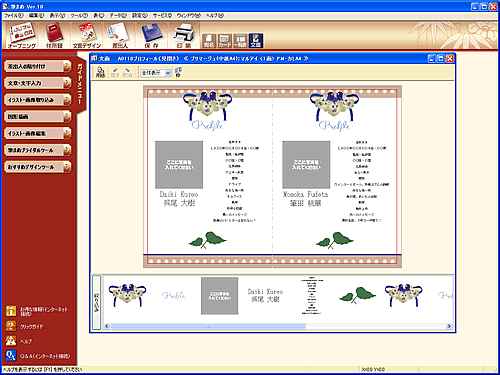The image size is (500, 375).
Task: Click the Q&A icon in the sidebar
Action: (x=11, y=356)
